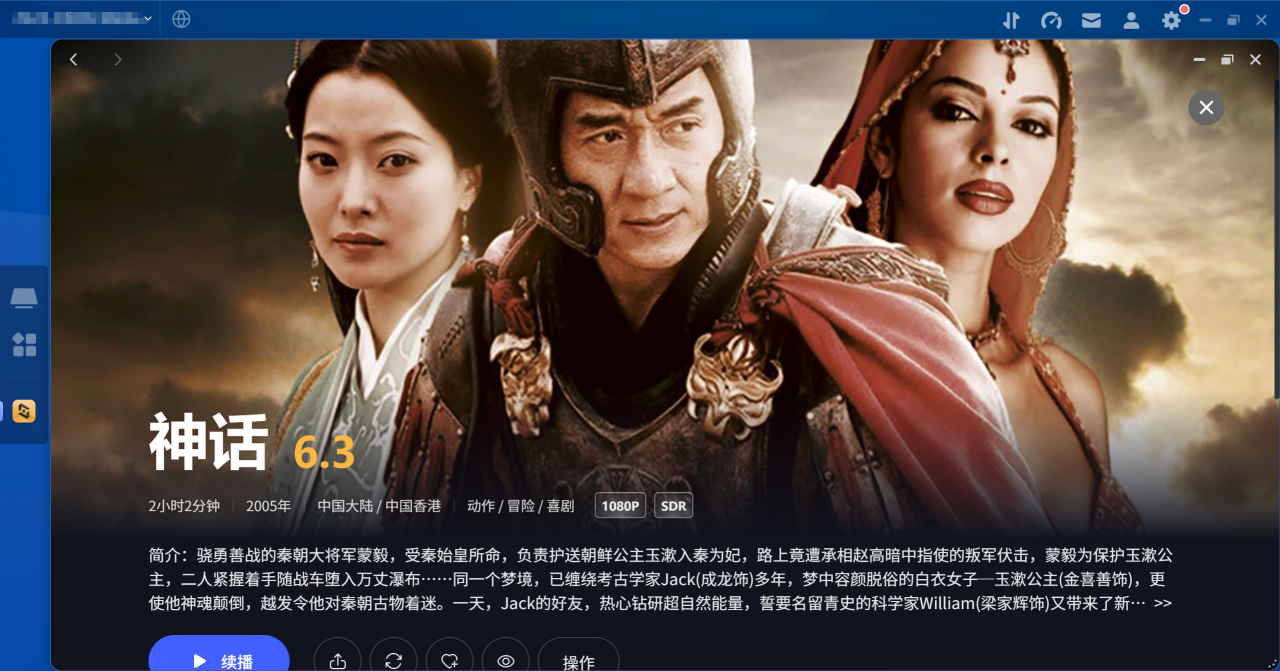Add movie to favorites with heart icon

(x=449, y=660)
